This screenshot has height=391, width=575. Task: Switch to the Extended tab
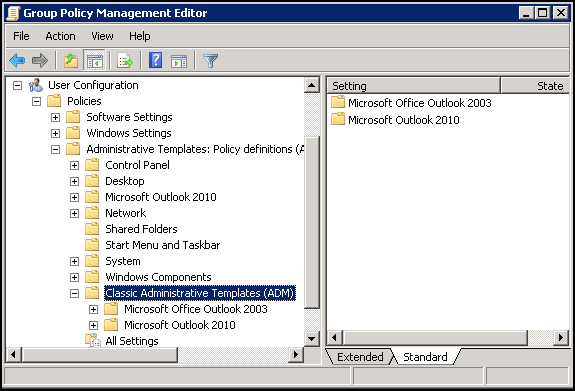[x=360, y=357]
